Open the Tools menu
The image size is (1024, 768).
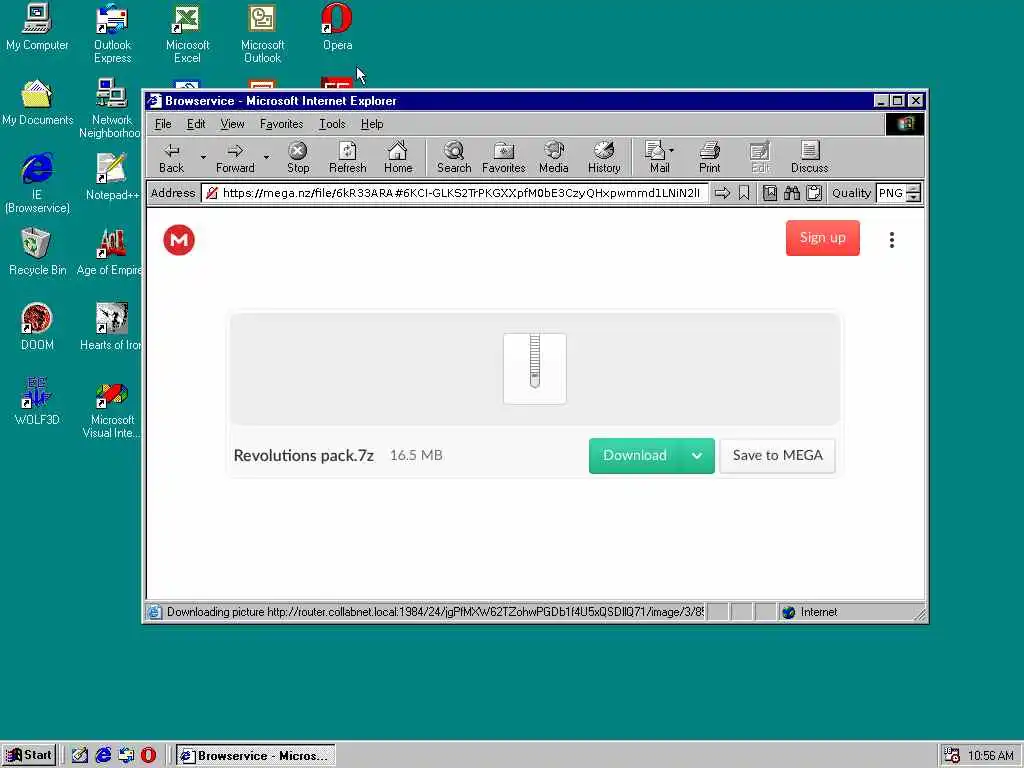coord(332,124)
